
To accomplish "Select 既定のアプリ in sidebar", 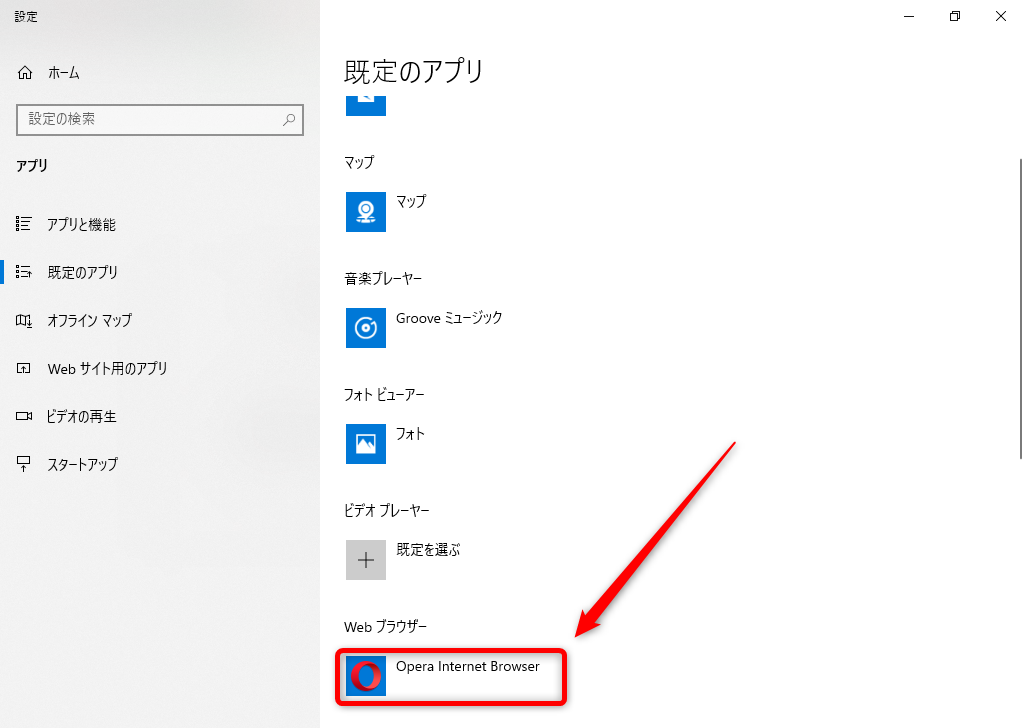I will 82,272.
